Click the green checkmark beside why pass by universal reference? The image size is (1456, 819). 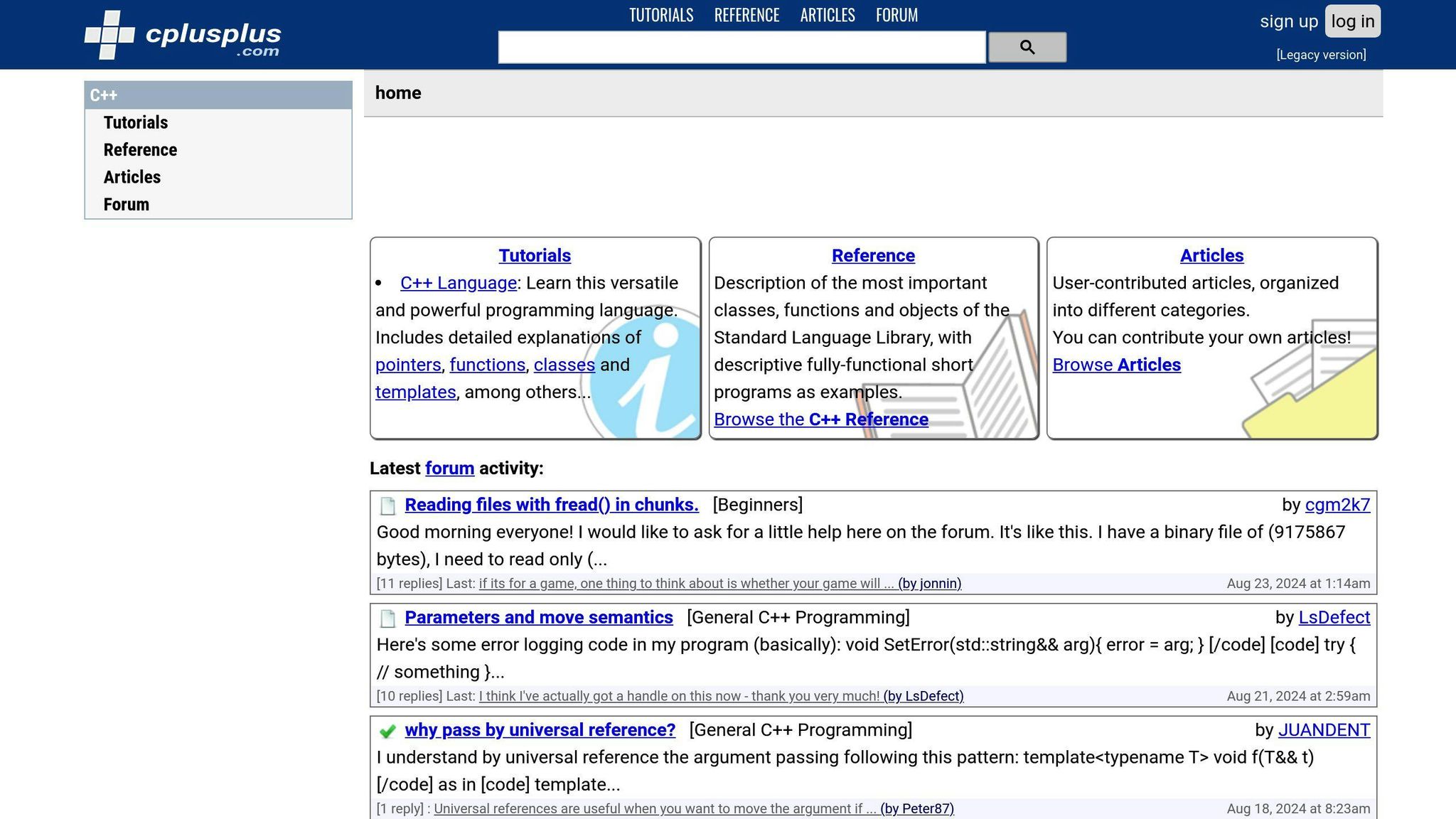(387, 731)
